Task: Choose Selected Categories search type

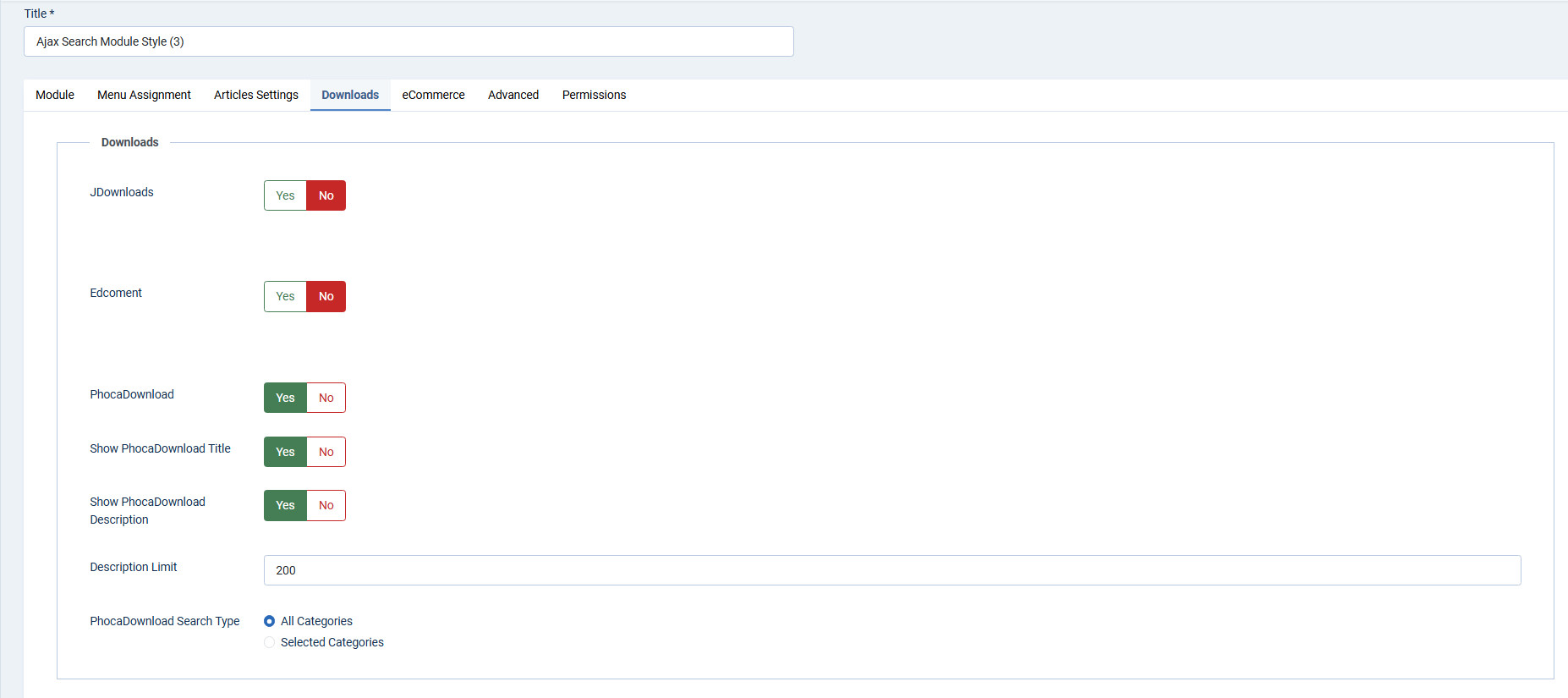Action: [x=270, y=642]
